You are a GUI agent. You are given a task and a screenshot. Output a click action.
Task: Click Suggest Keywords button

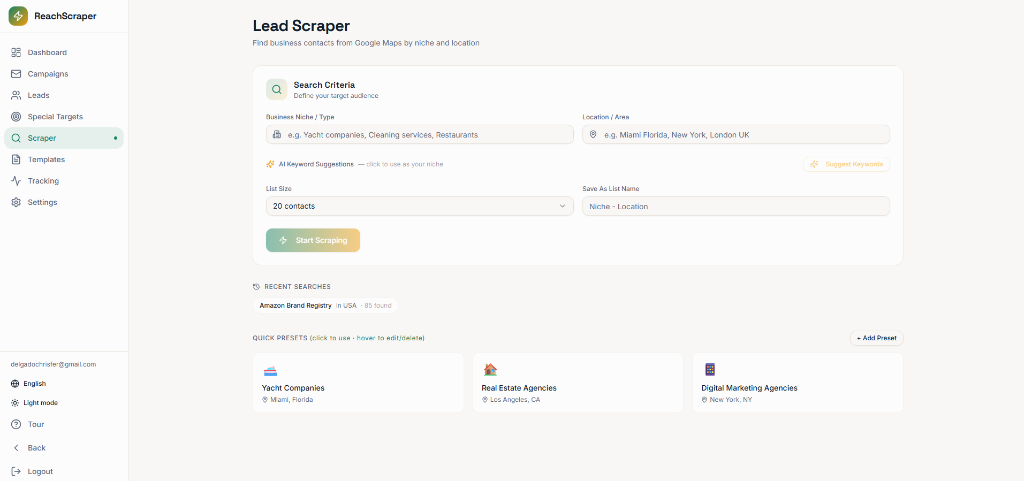846,164
